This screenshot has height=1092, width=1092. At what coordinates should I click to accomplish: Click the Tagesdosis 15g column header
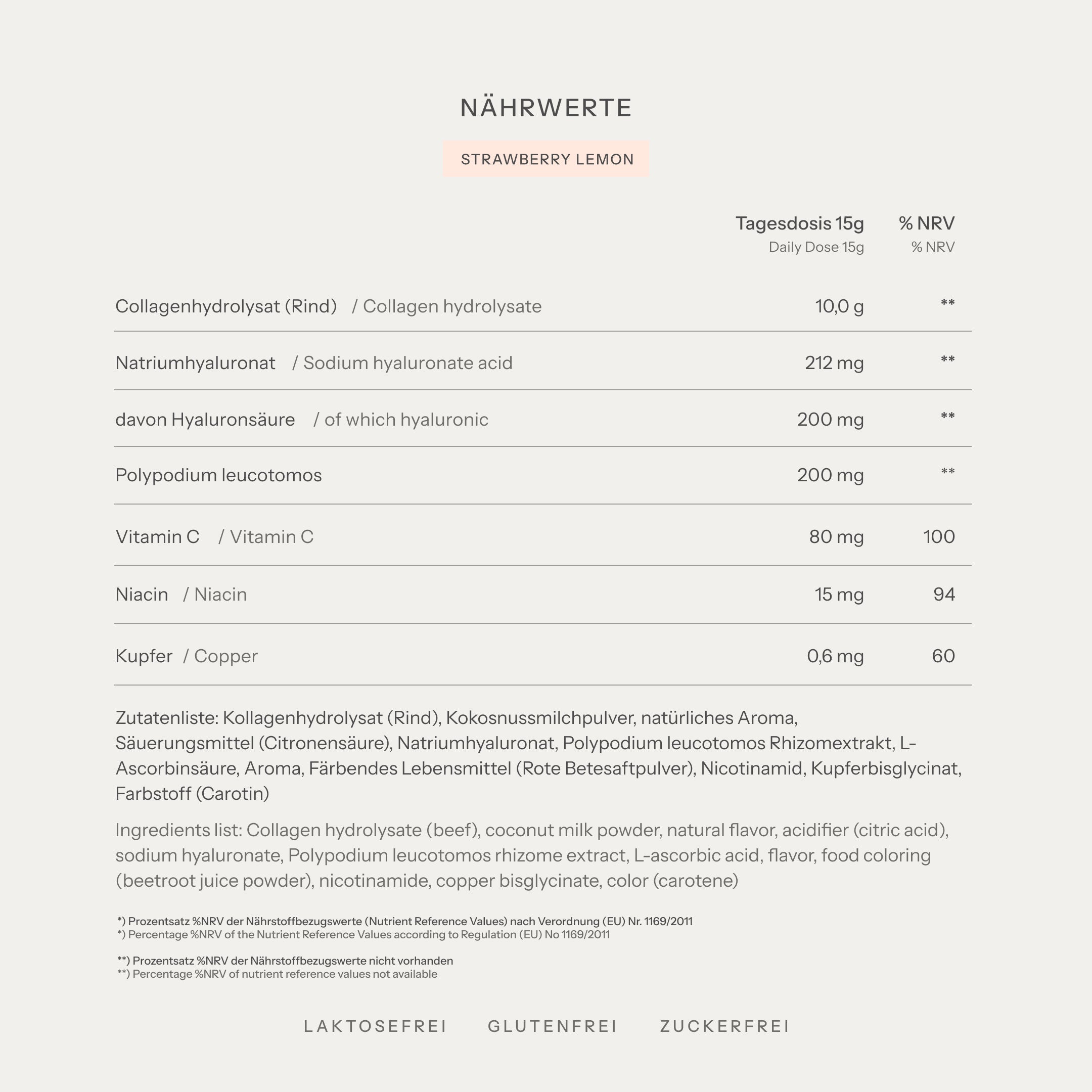pyautogui.click(x=799, y=223)
